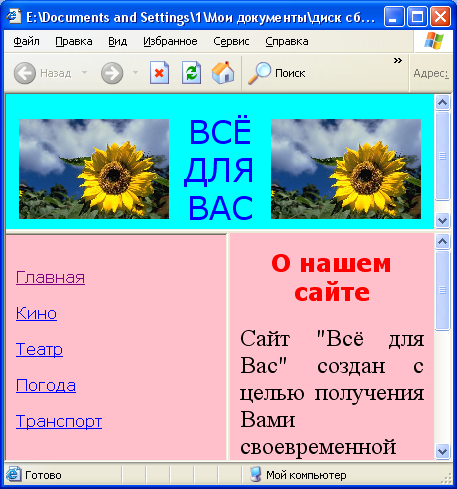Screen dimensions: 457x489
Task: Click the Готово status bar text
Action: [43, 475]
